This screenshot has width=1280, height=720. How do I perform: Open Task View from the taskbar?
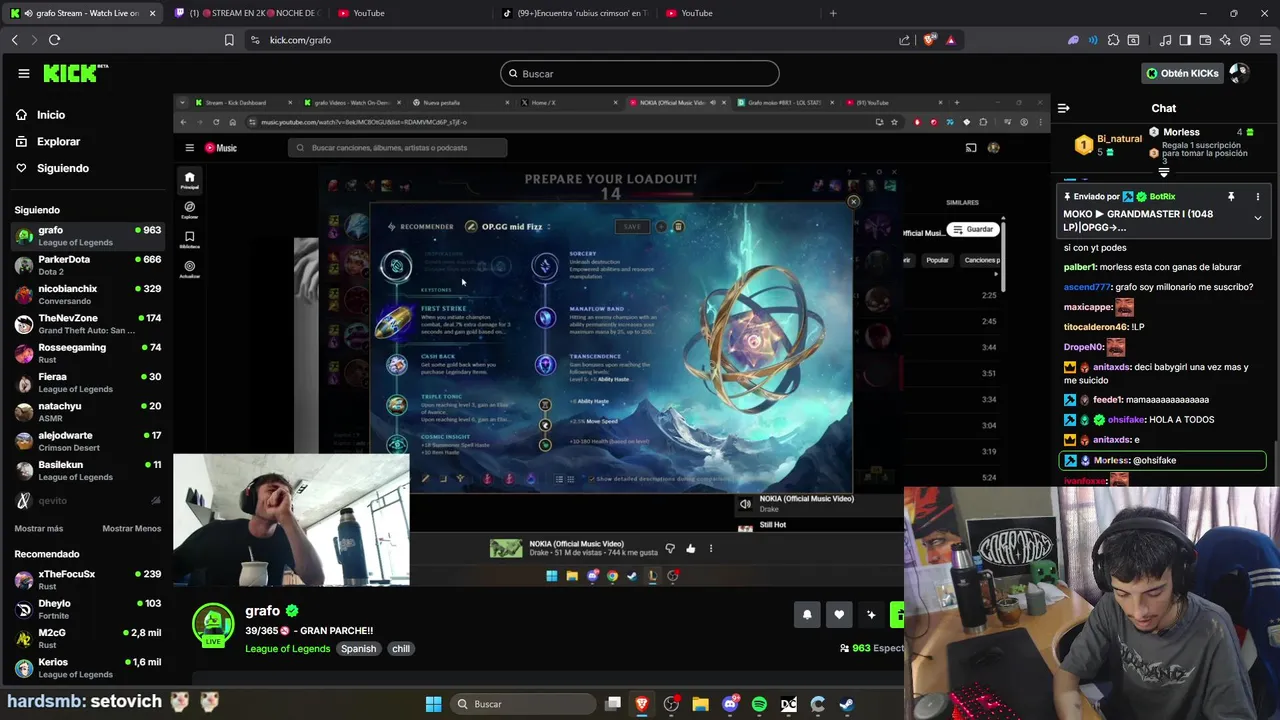(x=613, y=704)
